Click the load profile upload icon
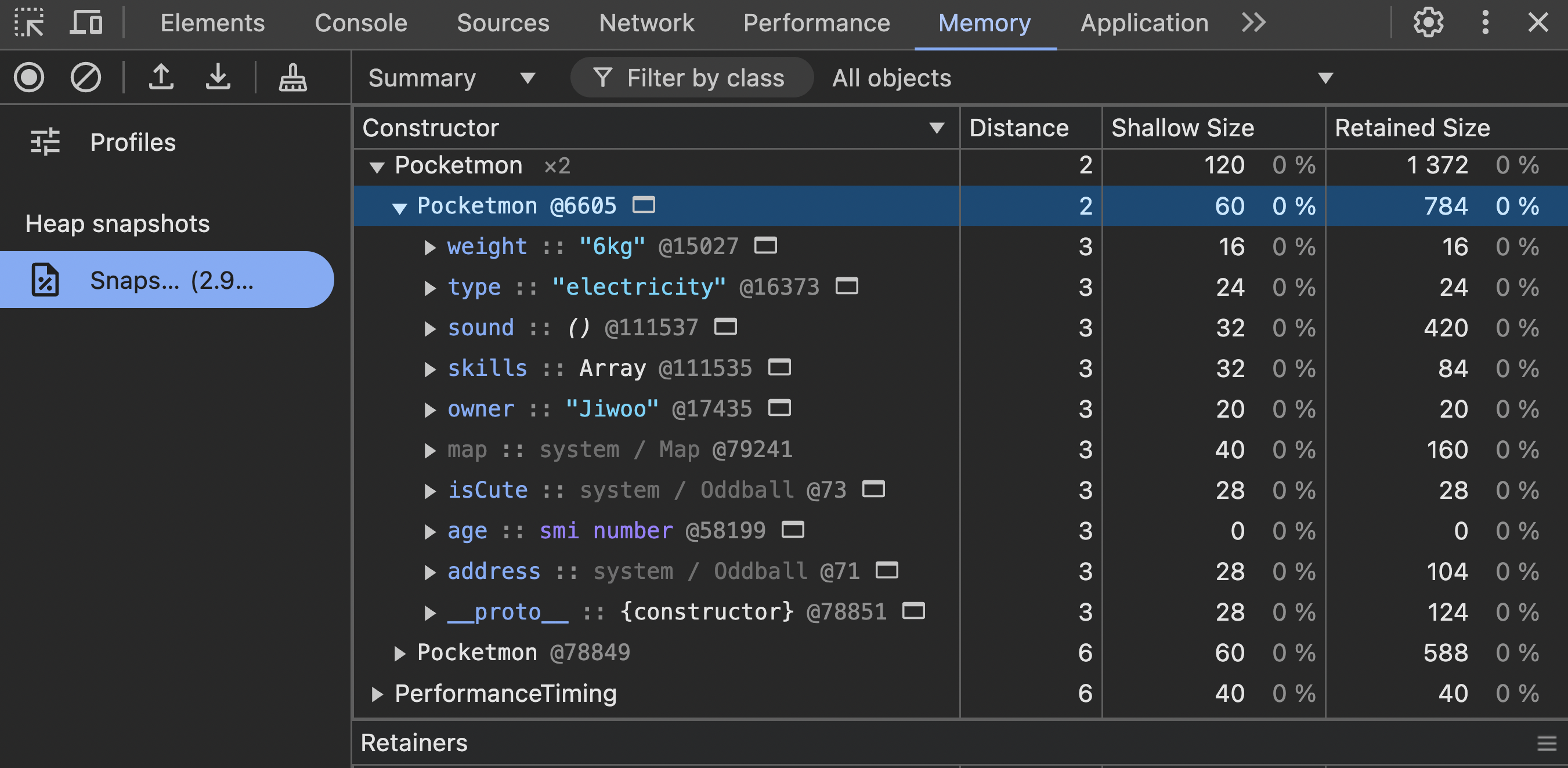The image size is (1568, 768). (161, 77)
